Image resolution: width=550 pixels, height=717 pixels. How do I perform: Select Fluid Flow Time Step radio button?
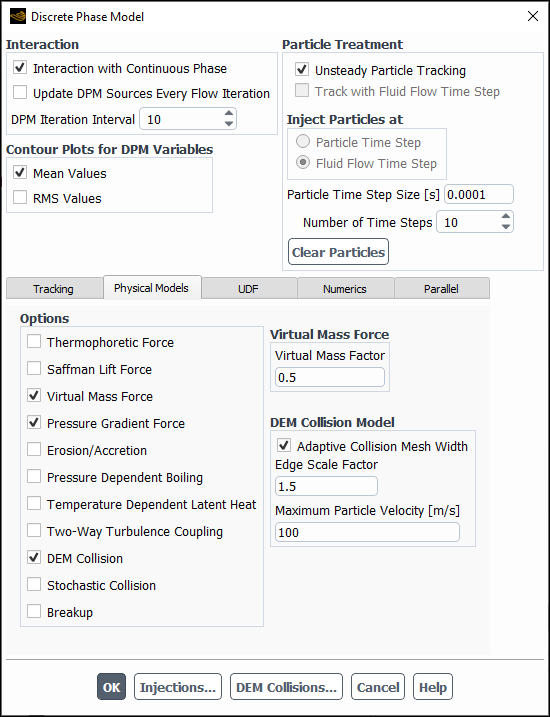click(x=303, y=163)
